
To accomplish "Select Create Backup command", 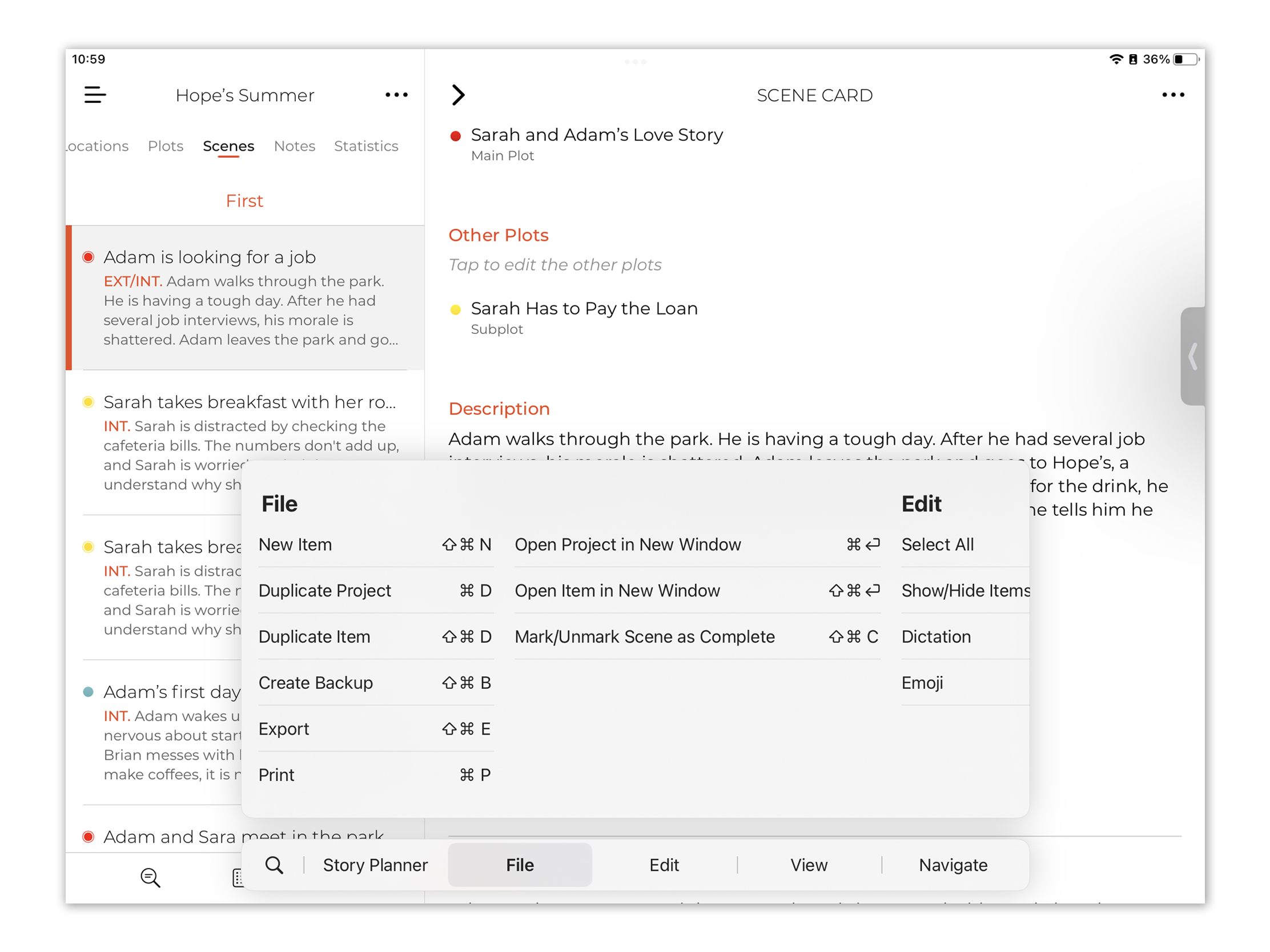I will coord(376,683).
